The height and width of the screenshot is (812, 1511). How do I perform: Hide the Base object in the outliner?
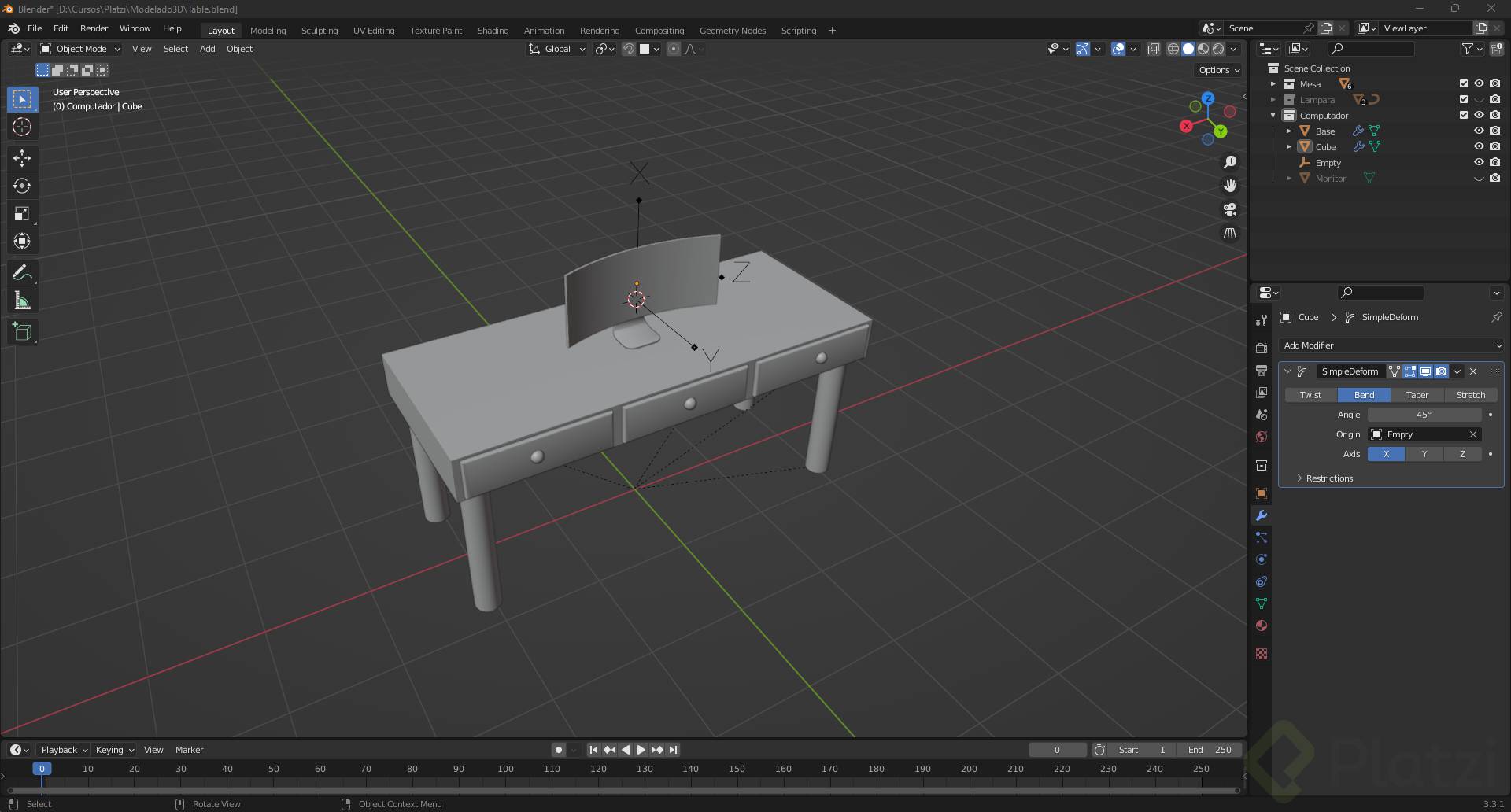pos(1479,131)
